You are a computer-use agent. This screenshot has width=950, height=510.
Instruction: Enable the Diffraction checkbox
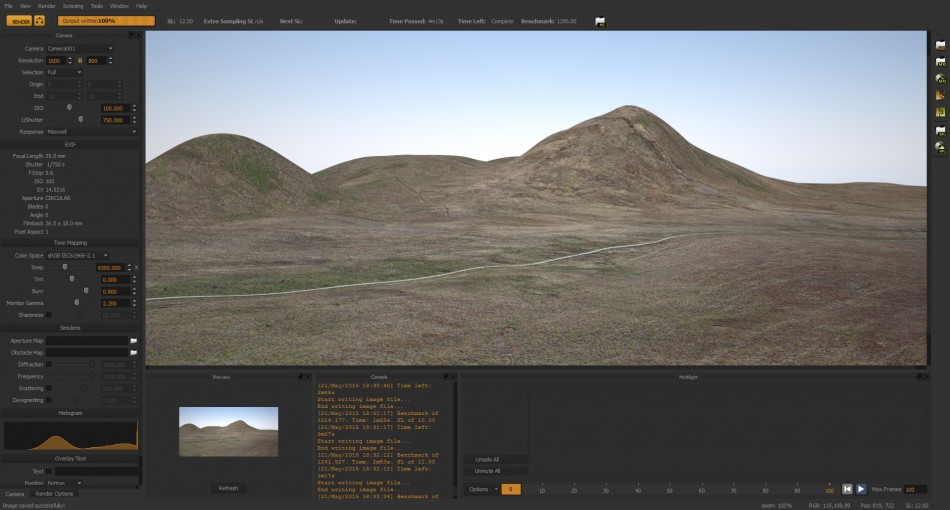tap(49, 365)
